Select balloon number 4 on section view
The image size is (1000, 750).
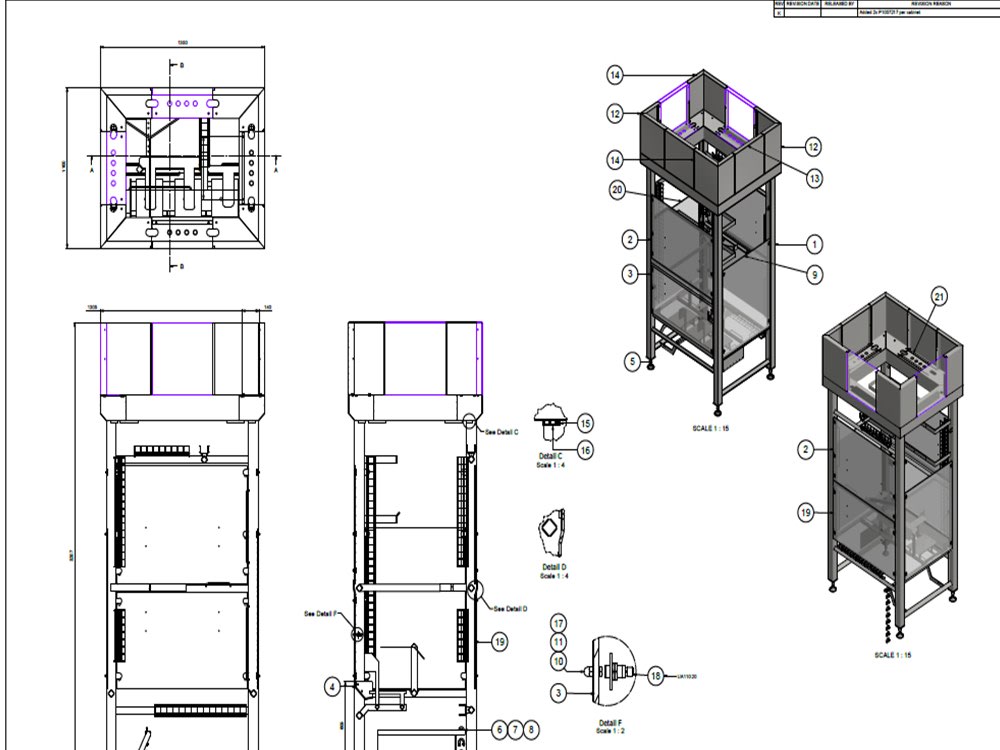coord(332,687)
